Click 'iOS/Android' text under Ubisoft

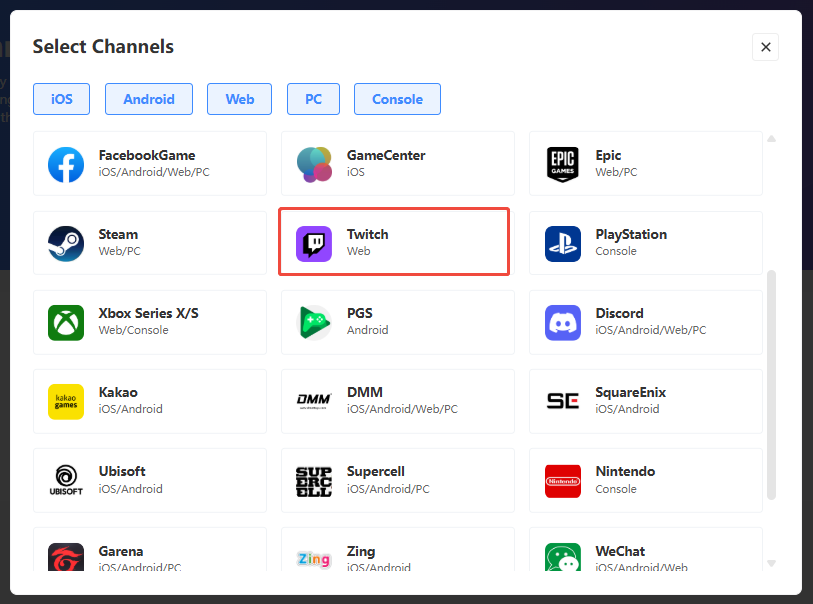point(130,489)
